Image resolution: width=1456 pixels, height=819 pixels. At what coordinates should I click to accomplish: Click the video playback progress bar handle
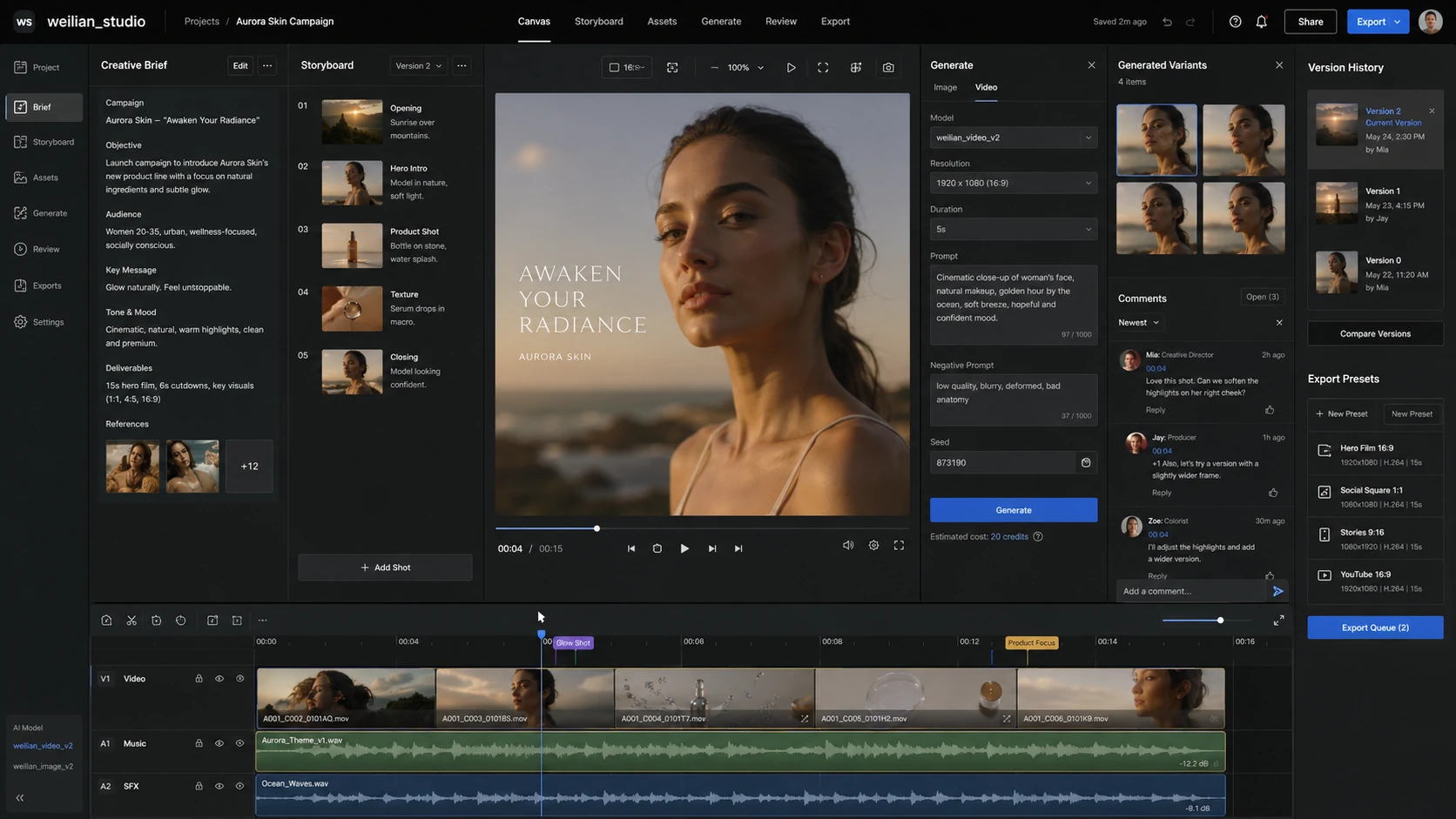pyautogui.click(x=597, y=528)
